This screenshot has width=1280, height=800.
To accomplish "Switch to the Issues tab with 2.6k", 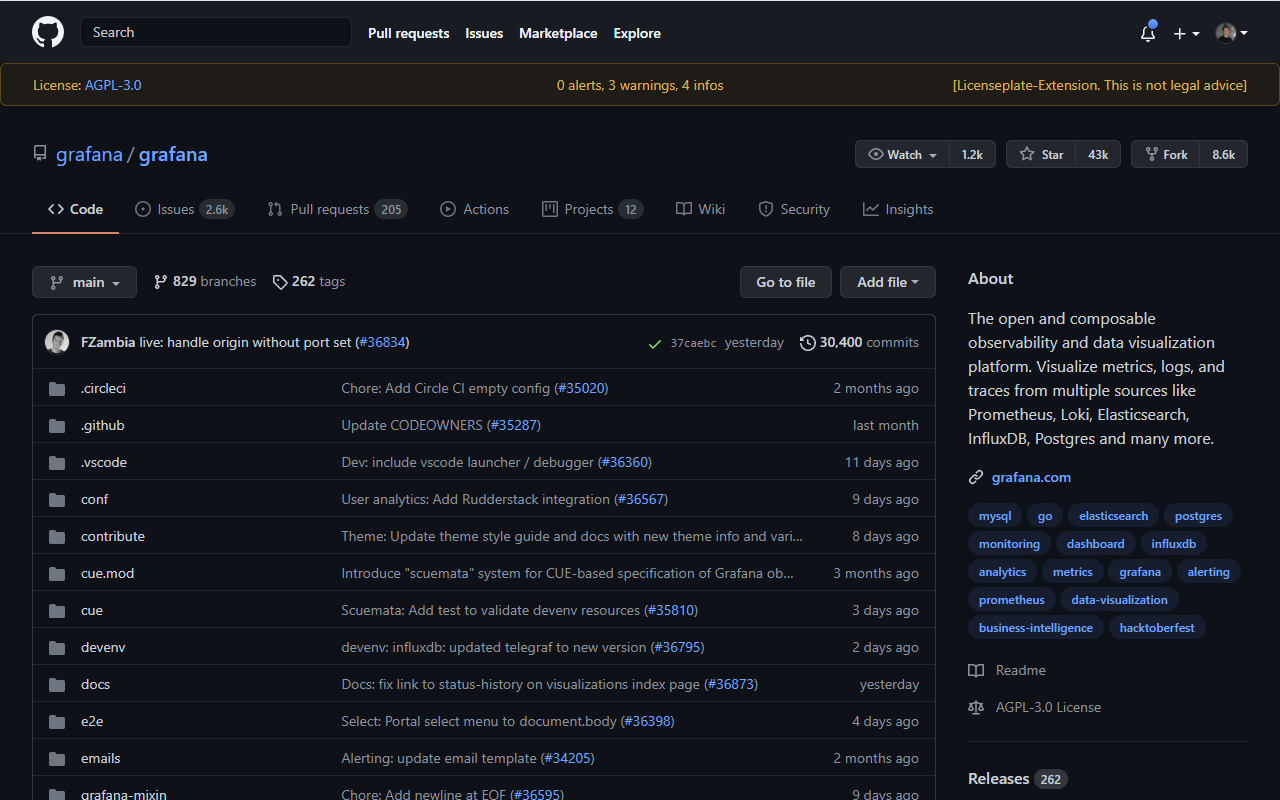I will tap(185, 209).
